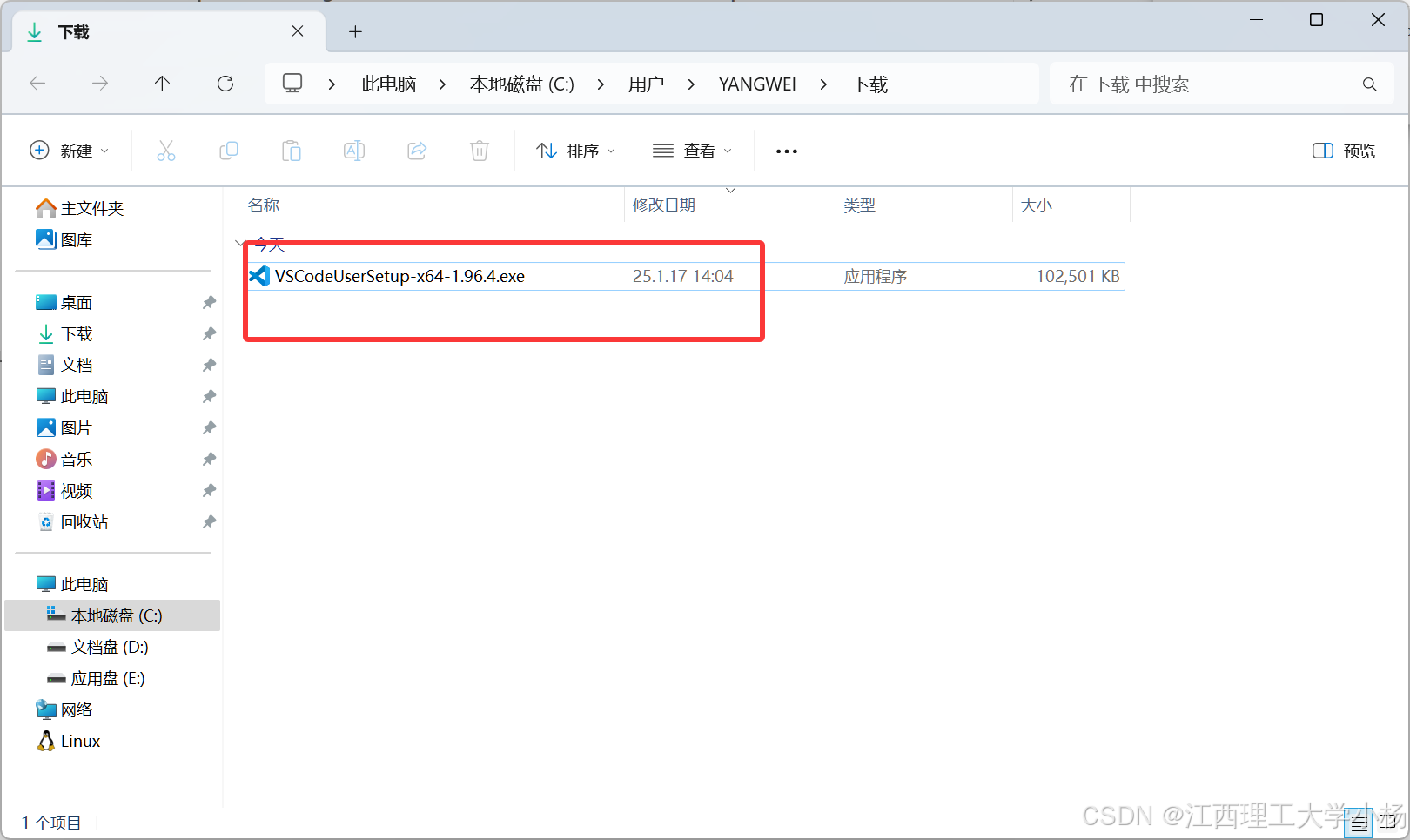The image size is (1410, 840).
Task: Click the Paste clipboard icon
Action: pos(291,151)
